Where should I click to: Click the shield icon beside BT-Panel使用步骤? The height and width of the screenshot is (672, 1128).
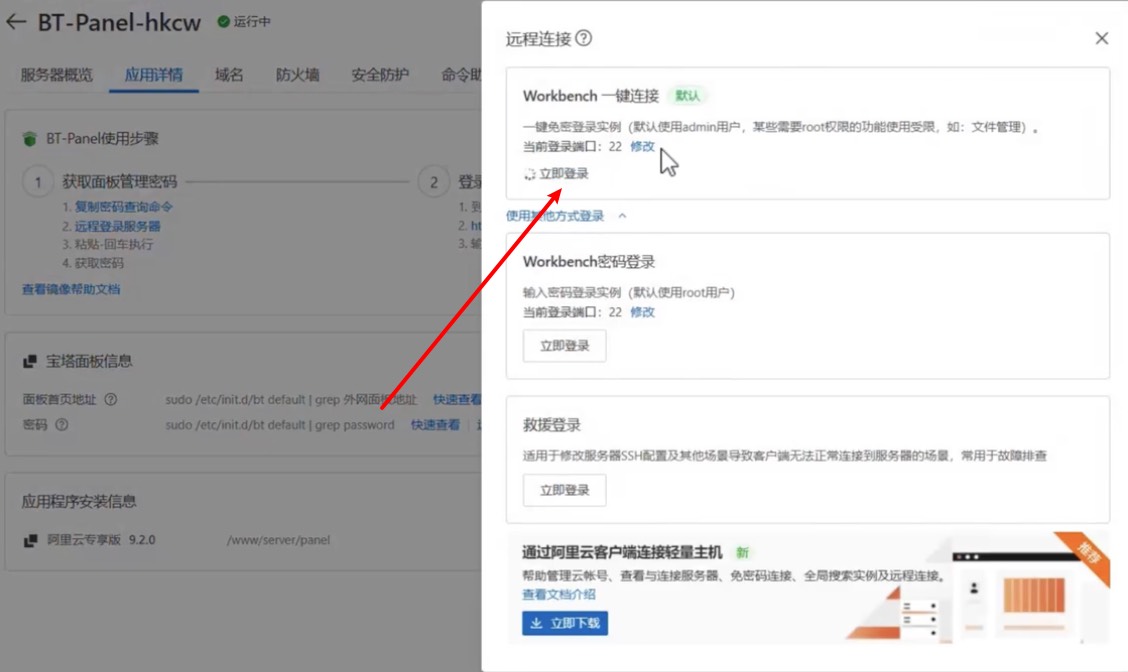pos(29,139)
